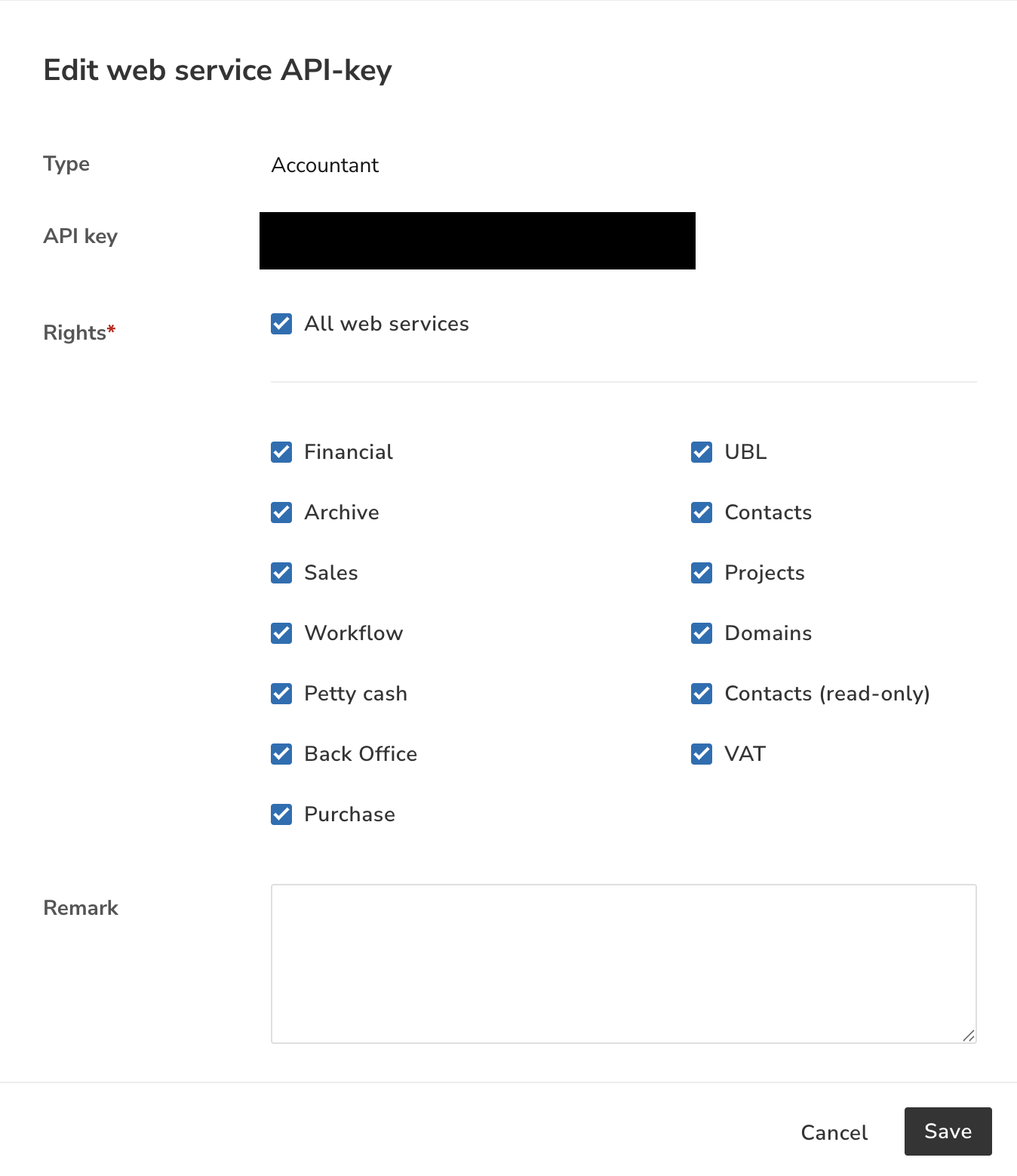Uncheck the Petty cash option
Image resolution: width=1017 pixels, height=1176 pixels.
281,694
